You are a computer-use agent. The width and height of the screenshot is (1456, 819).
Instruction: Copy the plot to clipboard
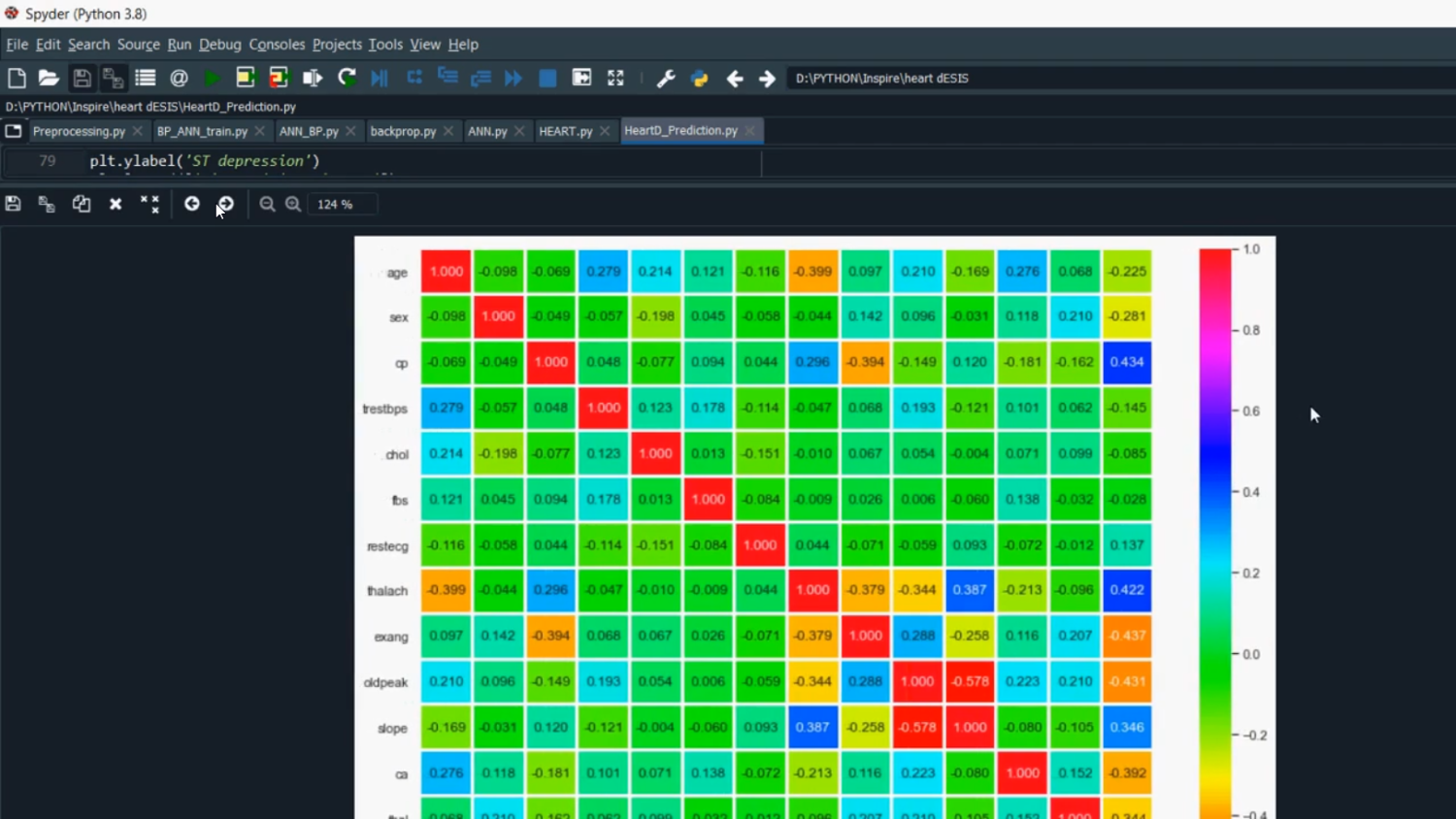point(81,203)
